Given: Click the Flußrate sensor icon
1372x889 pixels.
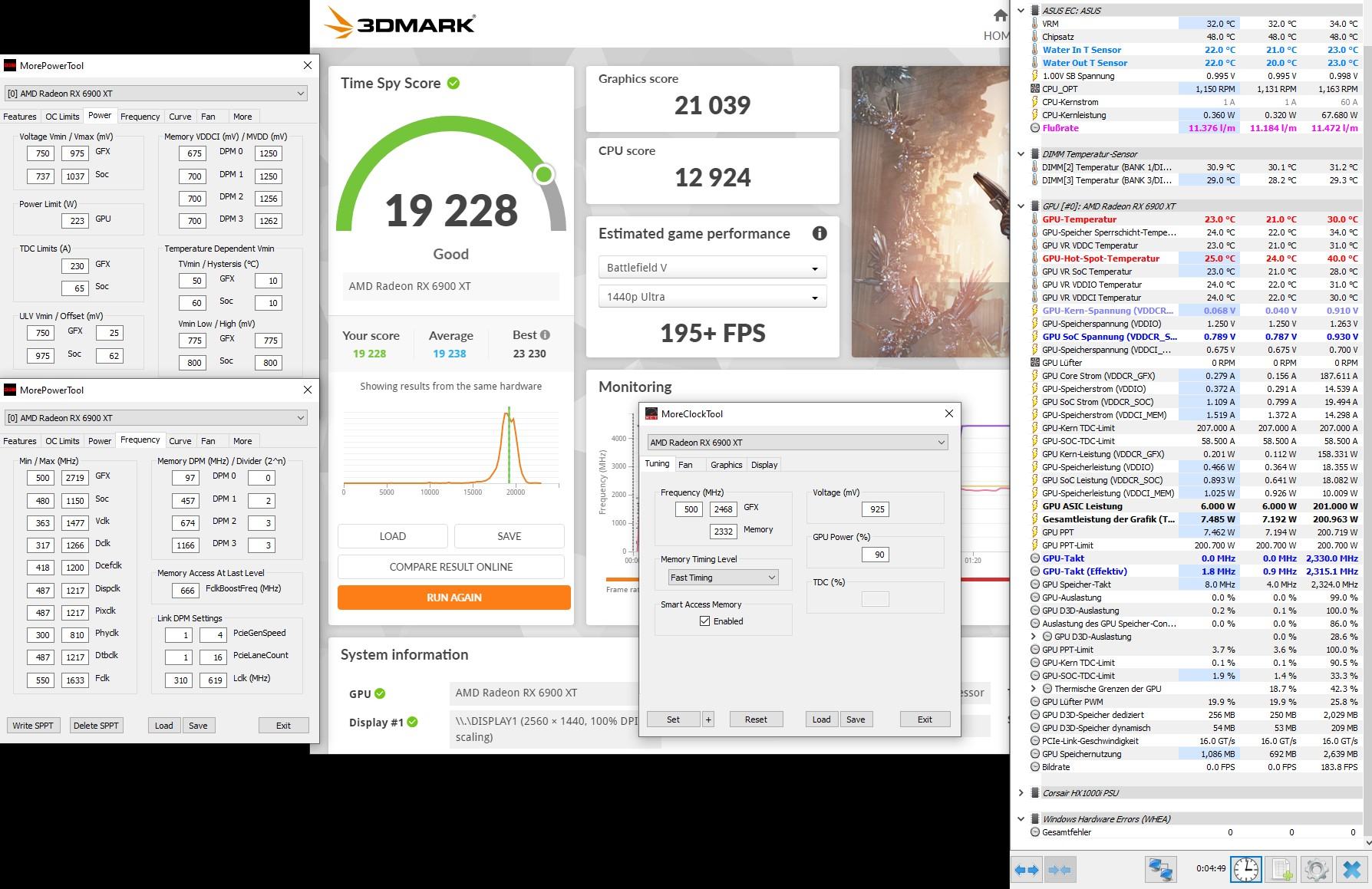Looking at the screenshot, I should coord(1034,128).
